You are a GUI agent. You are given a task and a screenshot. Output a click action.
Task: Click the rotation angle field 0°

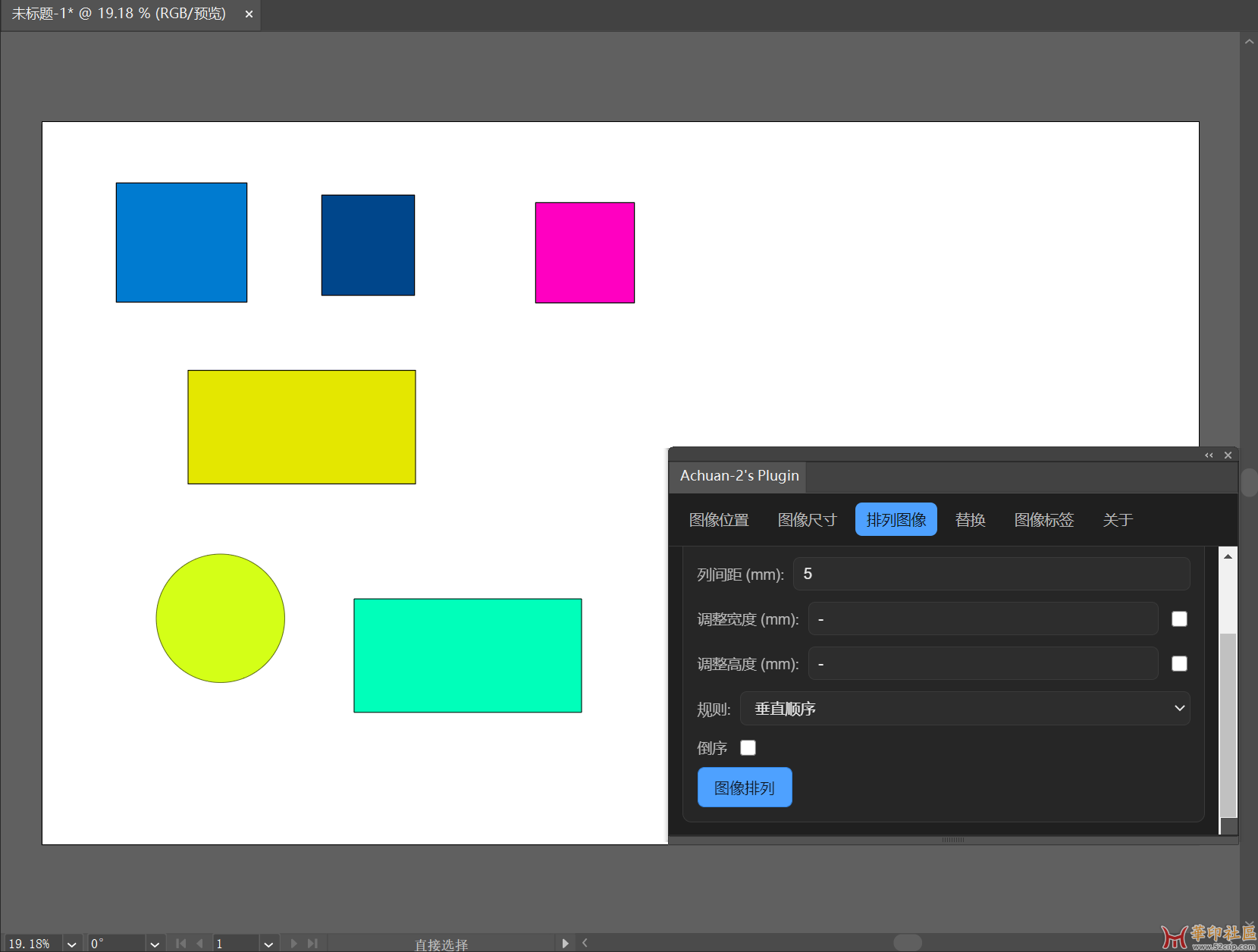pyautogui.click(x=116, y=944)
